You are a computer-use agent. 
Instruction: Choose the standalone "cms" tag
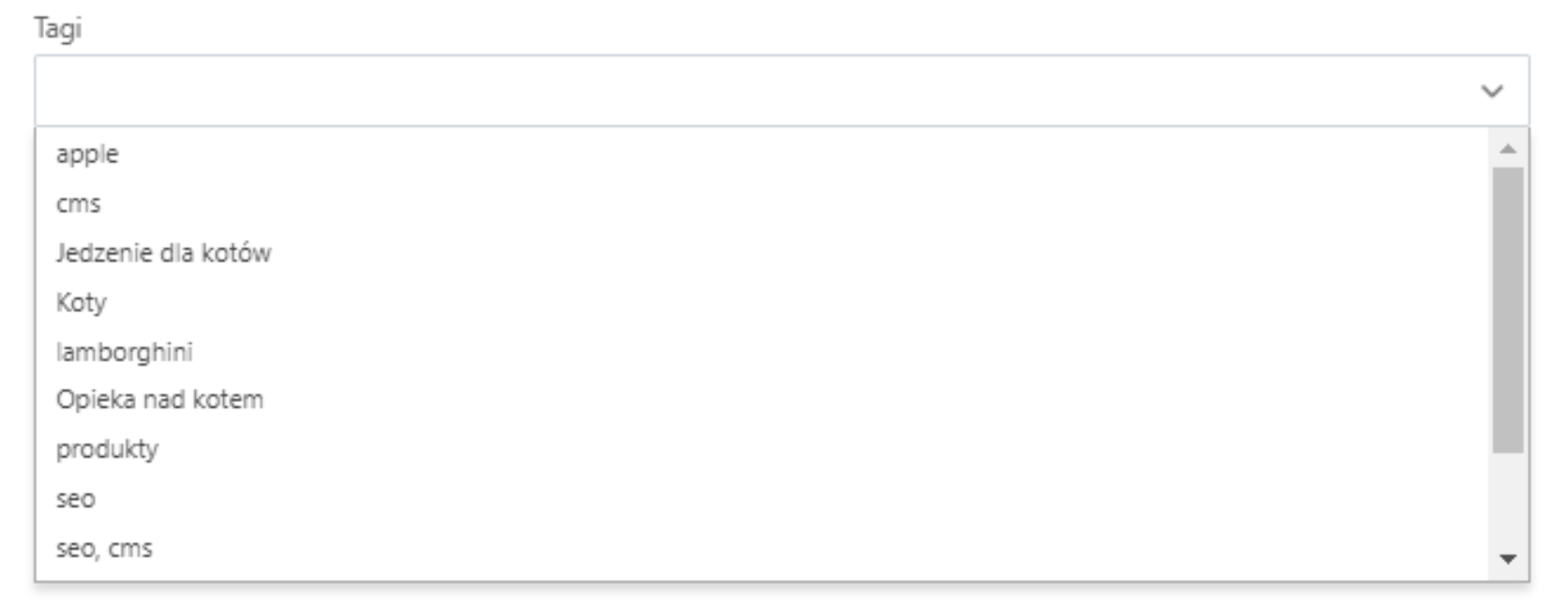(79, 204)
